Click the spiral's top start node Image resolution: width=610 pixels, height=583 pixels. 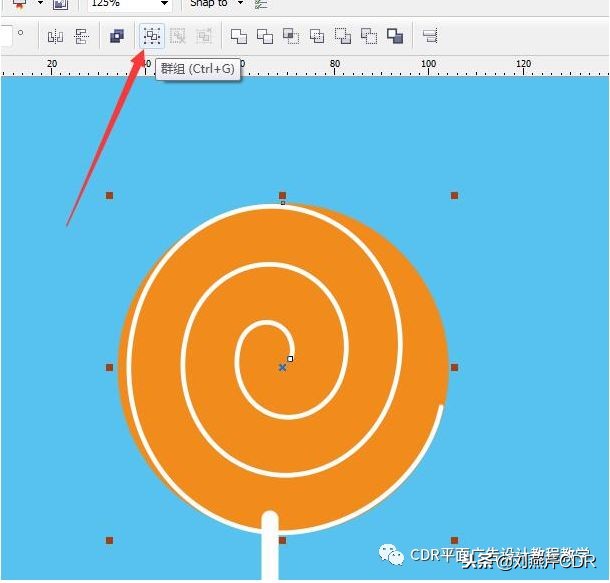(283, 203)
